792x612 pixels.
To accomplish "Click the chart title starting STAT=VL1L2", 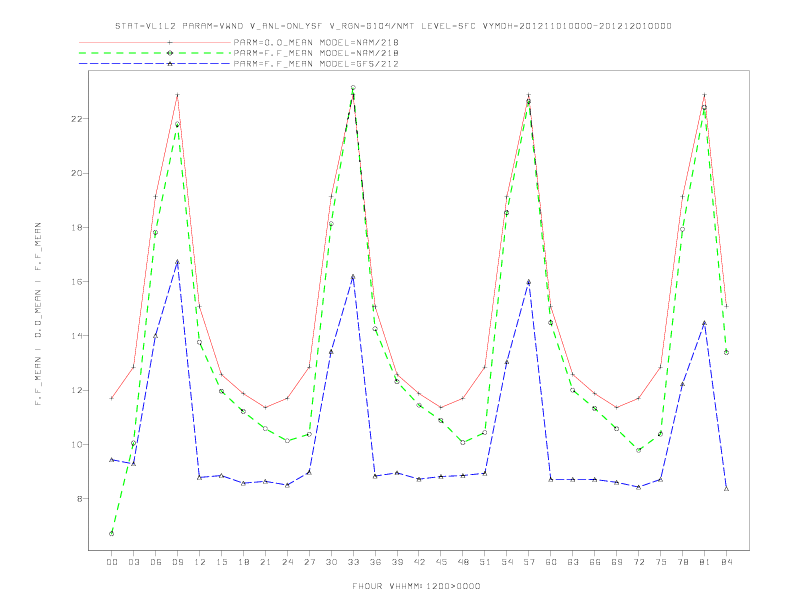I will (x=393, y=26).
